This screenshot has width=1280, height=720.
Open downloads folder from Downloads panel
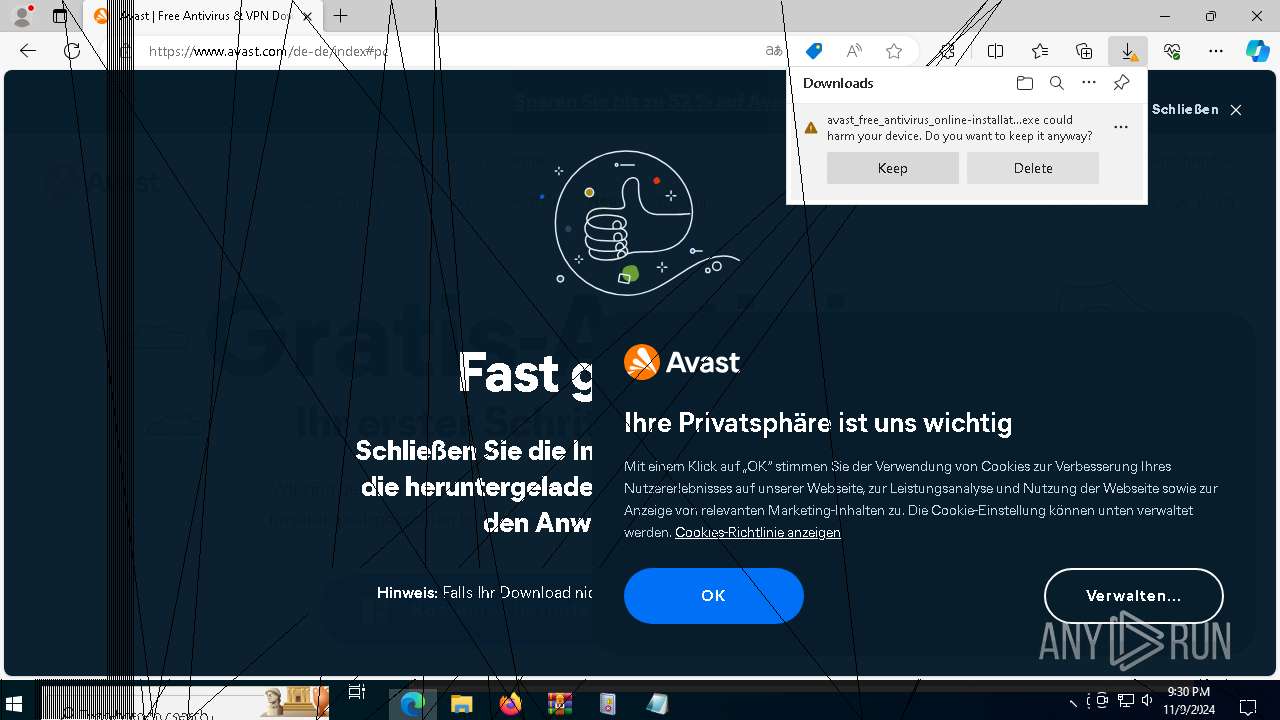(x=1024, y=83)
